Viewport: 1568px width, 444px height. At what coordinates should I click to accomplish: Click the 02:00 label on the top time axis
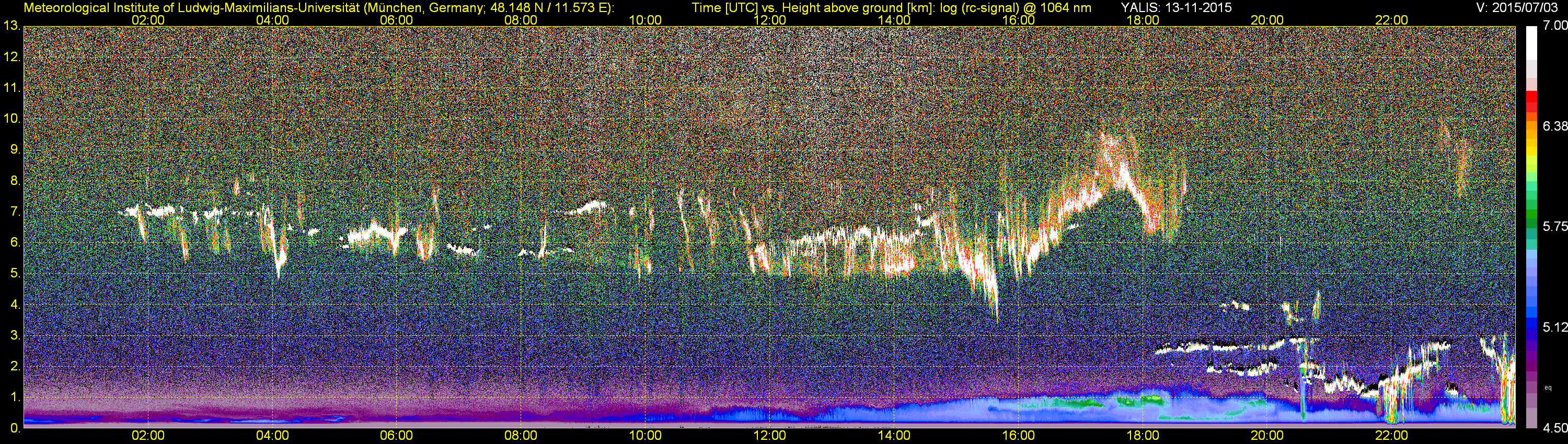pyautogui.click(x=148, y=20)
